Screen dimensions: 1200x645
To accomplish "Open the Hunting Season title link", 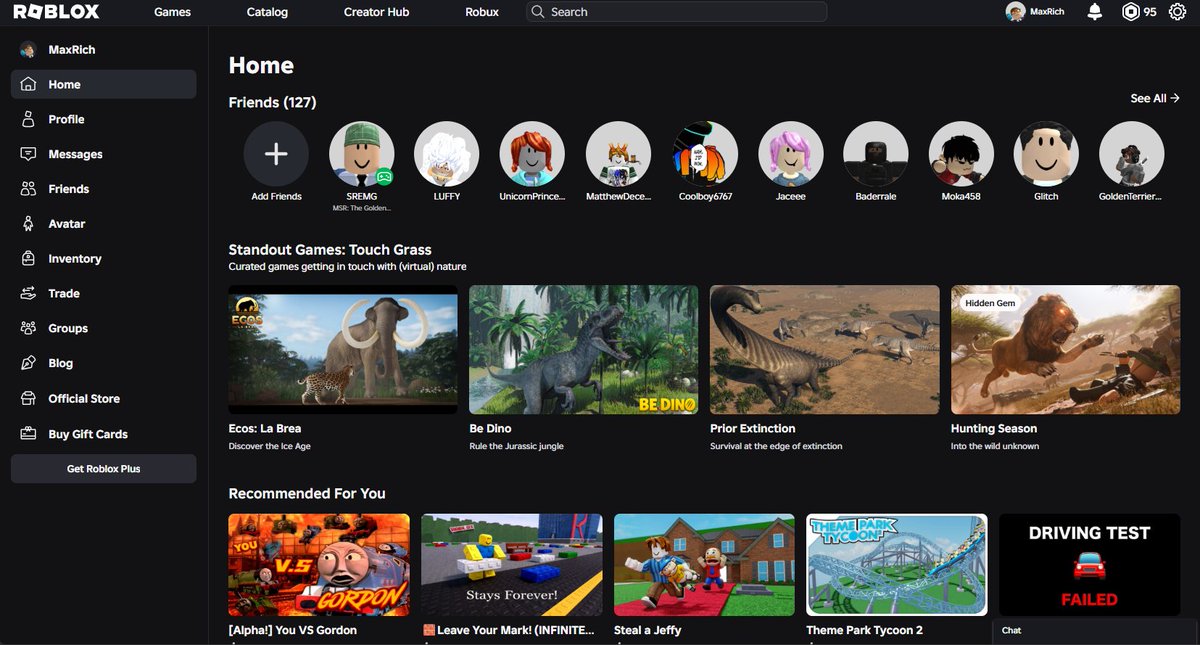I will 994,428.
